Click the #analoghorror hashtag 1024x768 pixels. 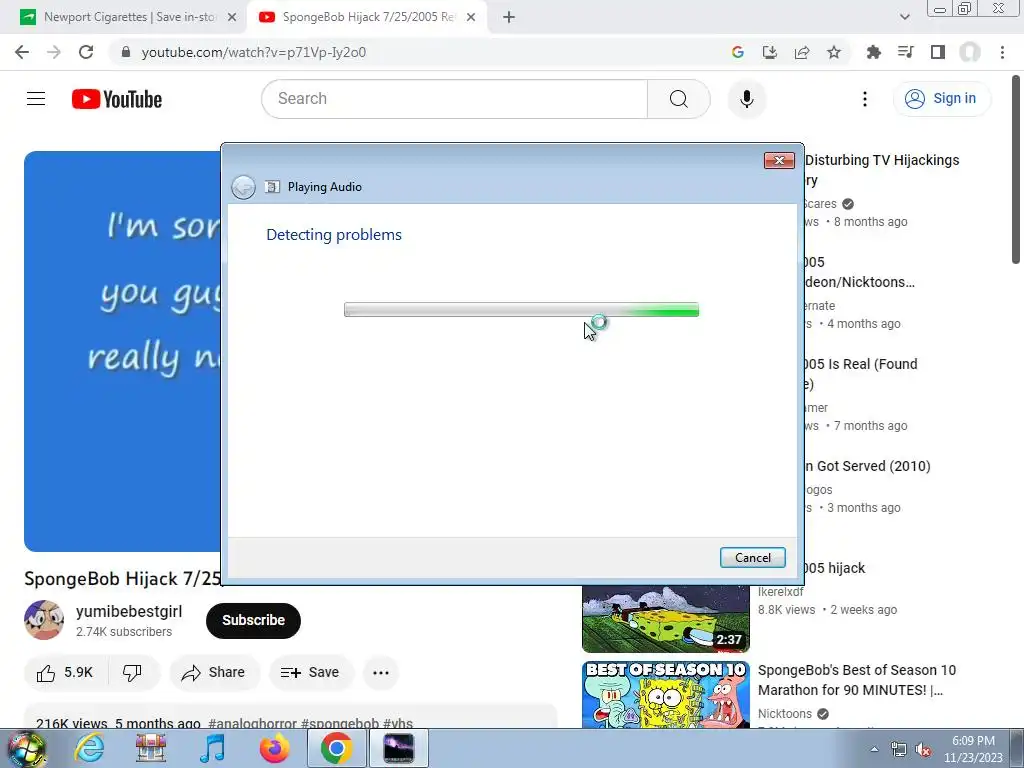(x=252, y=723)
